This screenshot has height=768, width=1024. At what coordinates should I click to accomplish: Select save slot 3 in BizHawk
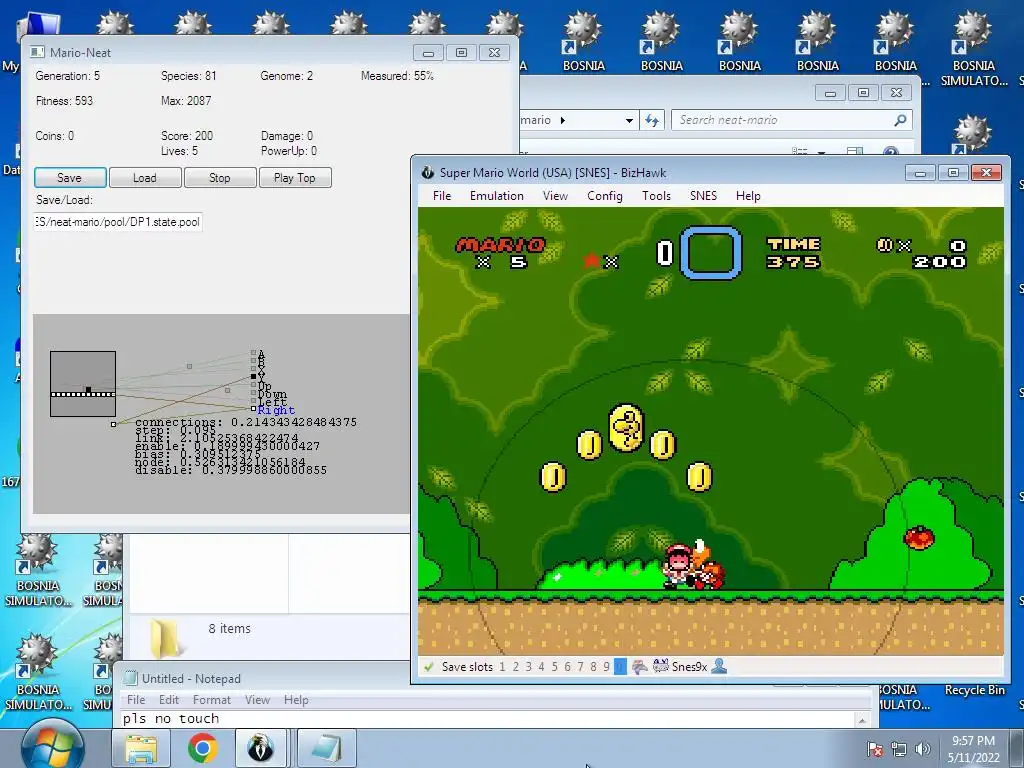pos(528,667)
